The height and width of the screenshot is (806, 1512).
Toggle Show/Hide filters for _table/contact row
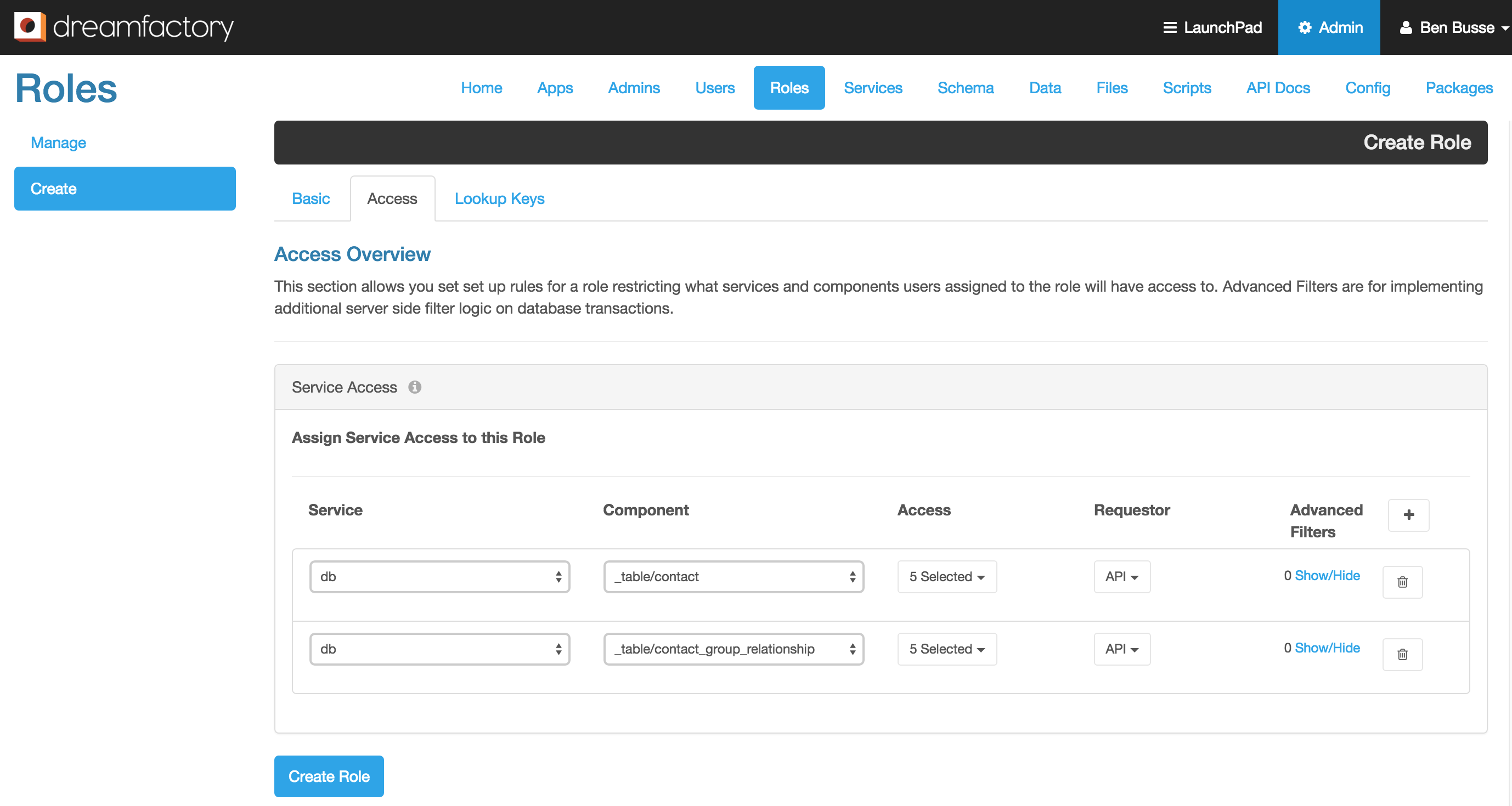tap(1327, 576)
